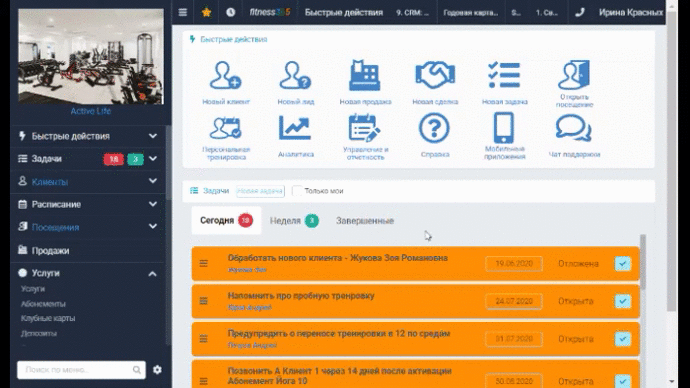Click the gym photo thumbnail
The width and height of the screenshot is (690, 388).
coord(91,56)
